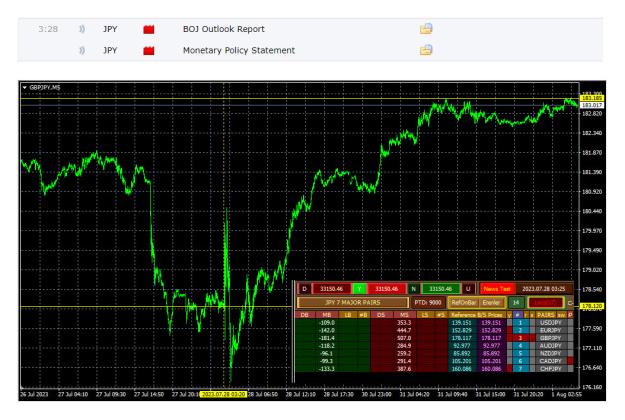Image resolution: width=625 pixels, height=420 pixels.
Task: Open the Monetary Policy Statement event
Action: pyautogui.click(x=239, y=51)
